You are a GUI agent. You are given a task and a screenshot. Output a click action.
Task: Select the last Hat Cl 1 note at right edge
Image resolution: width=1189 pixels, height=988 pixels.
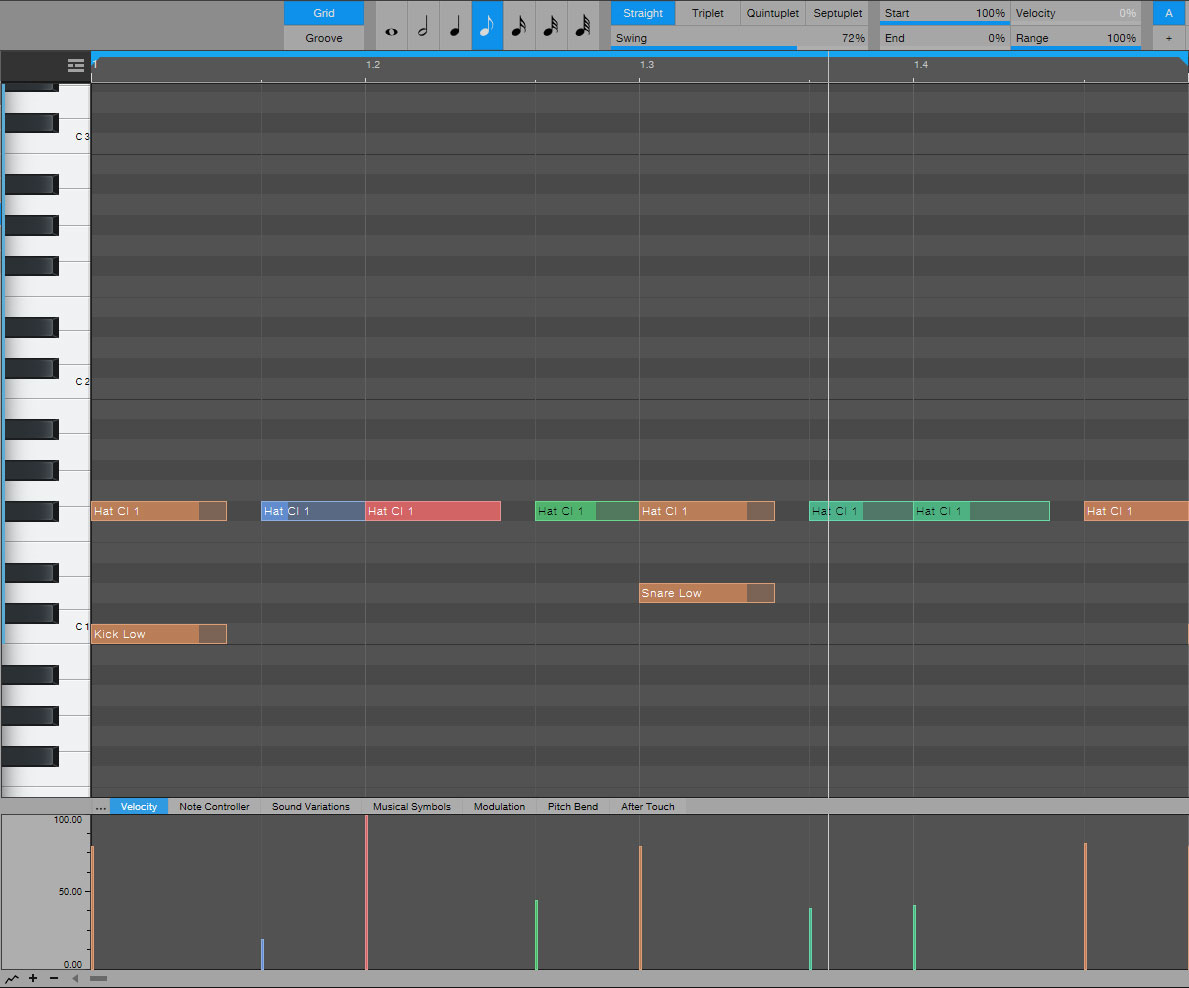[1136, 511]
